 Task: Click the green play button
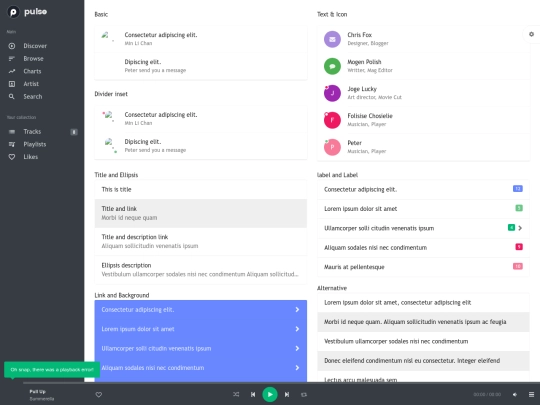click(270, 394)
